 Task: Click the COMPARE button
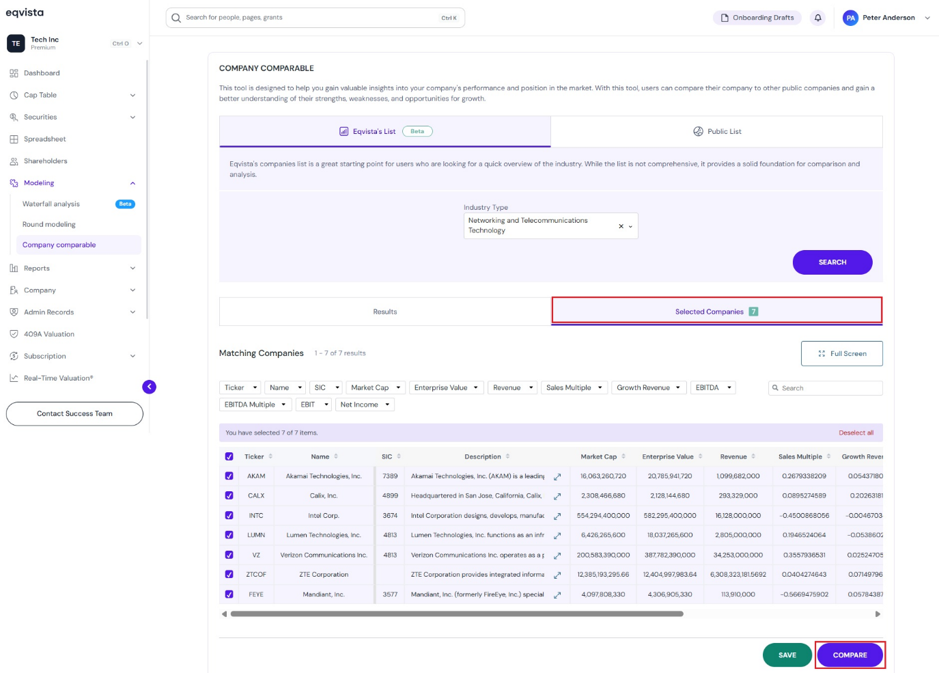pyautogui.click(x=850, y=655)
